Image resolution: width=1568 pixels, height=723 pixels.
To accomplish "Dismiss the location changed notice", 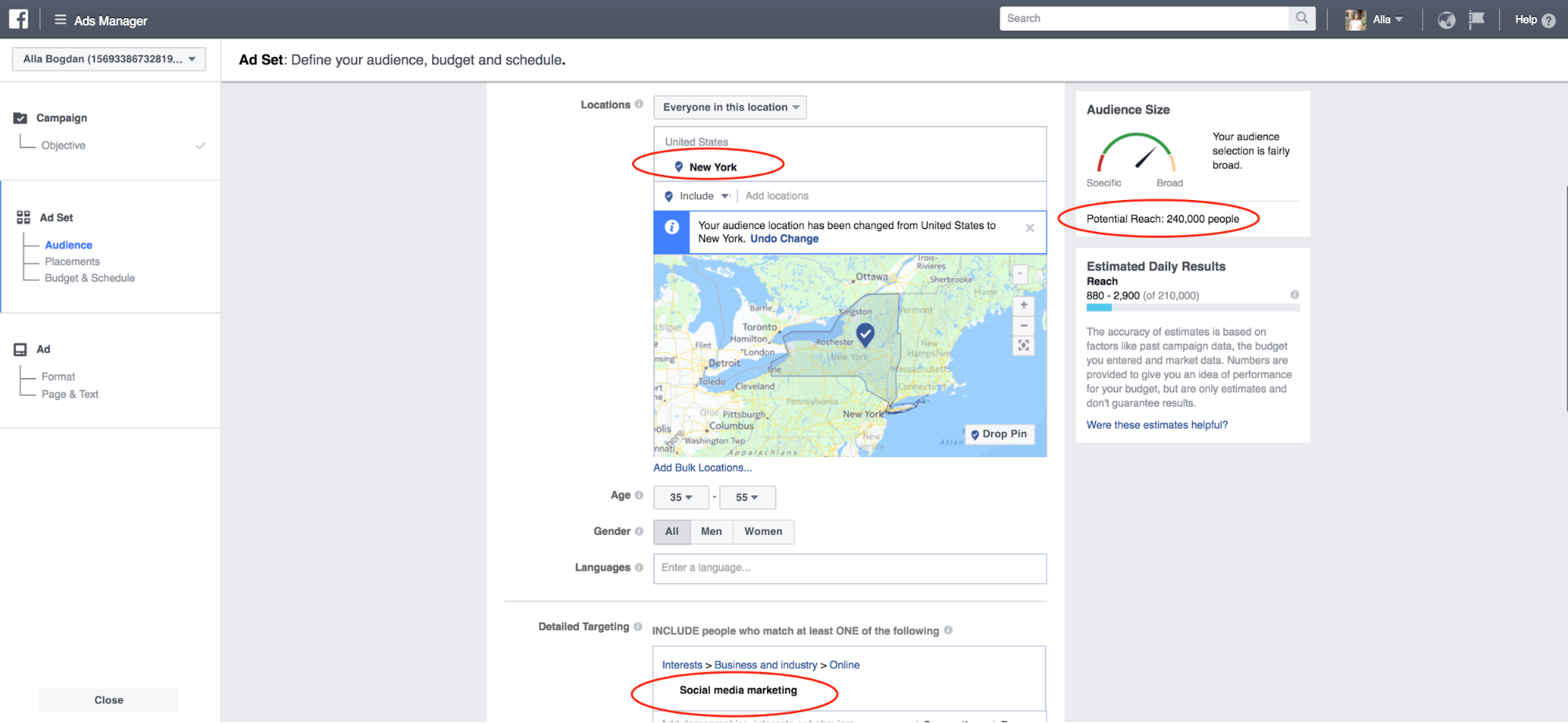I will [1030, 227].
